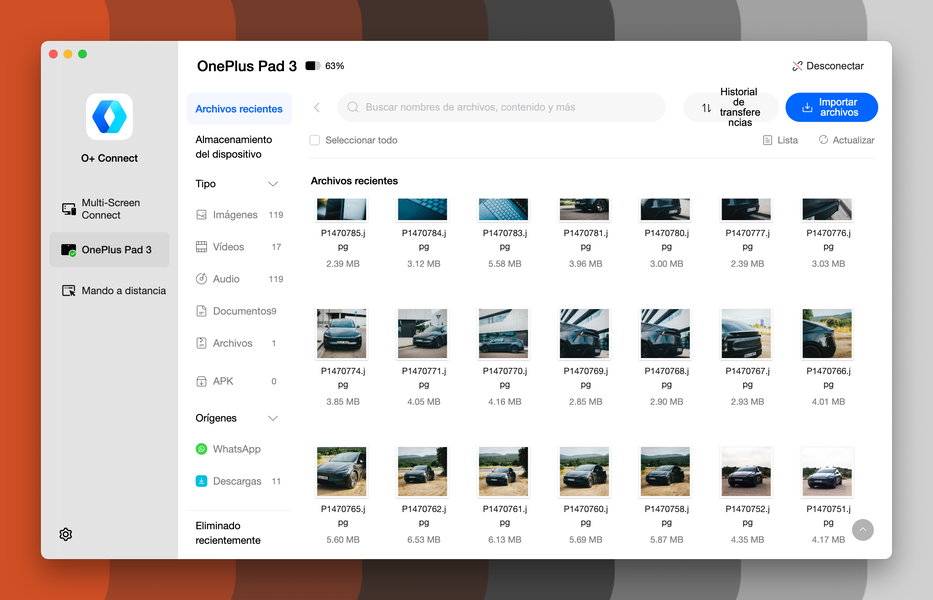The image size is (933, 600).
Task: Open Historial de transferencias
Action: 731,107
